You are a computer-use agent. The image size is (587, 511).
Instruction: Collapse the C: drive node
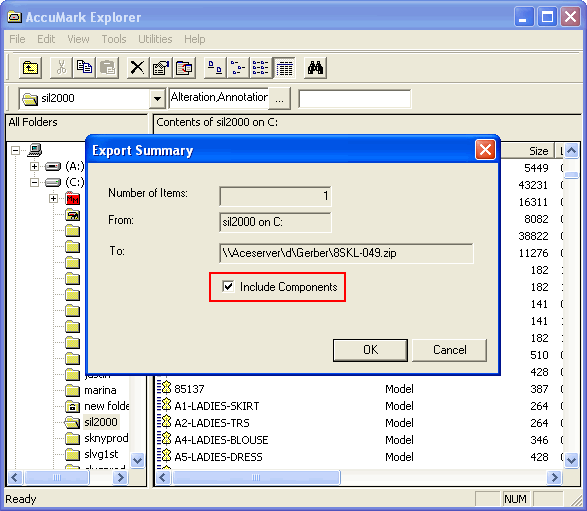coord(34,183)
